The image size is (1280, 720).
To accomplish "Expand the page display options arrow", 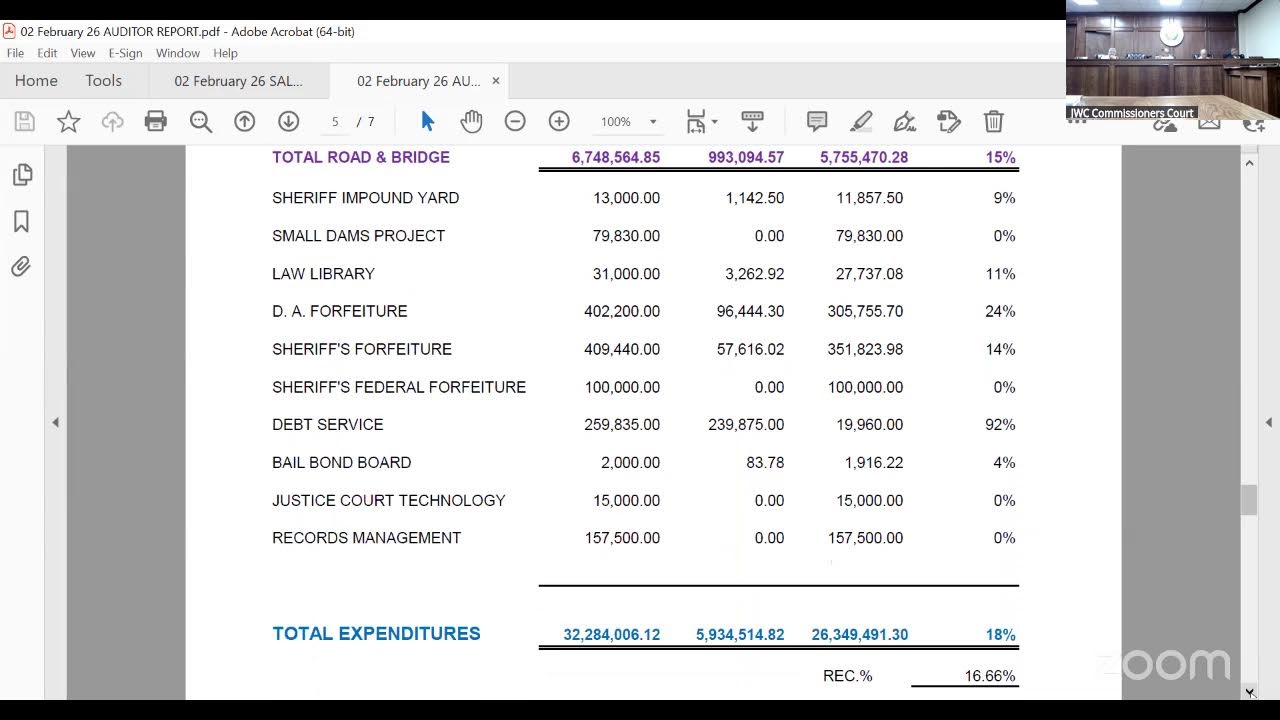I will point(714,122).
